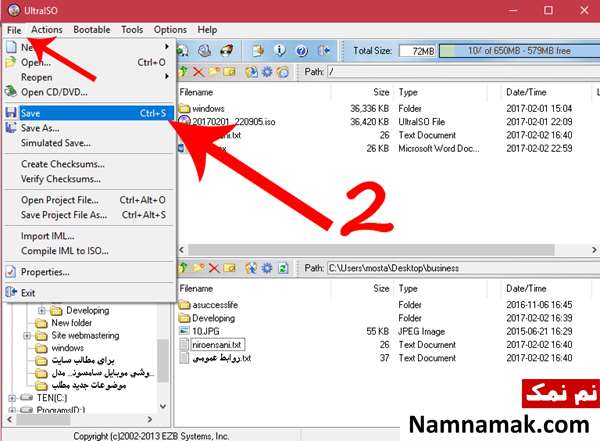Click the Properties checkmark icon

click(x=11, y=271)
